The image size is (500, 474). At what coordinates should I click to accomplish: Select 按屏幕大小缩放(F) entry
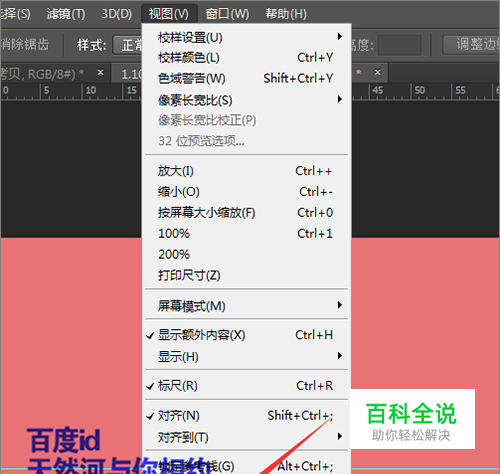pos(247,212)
